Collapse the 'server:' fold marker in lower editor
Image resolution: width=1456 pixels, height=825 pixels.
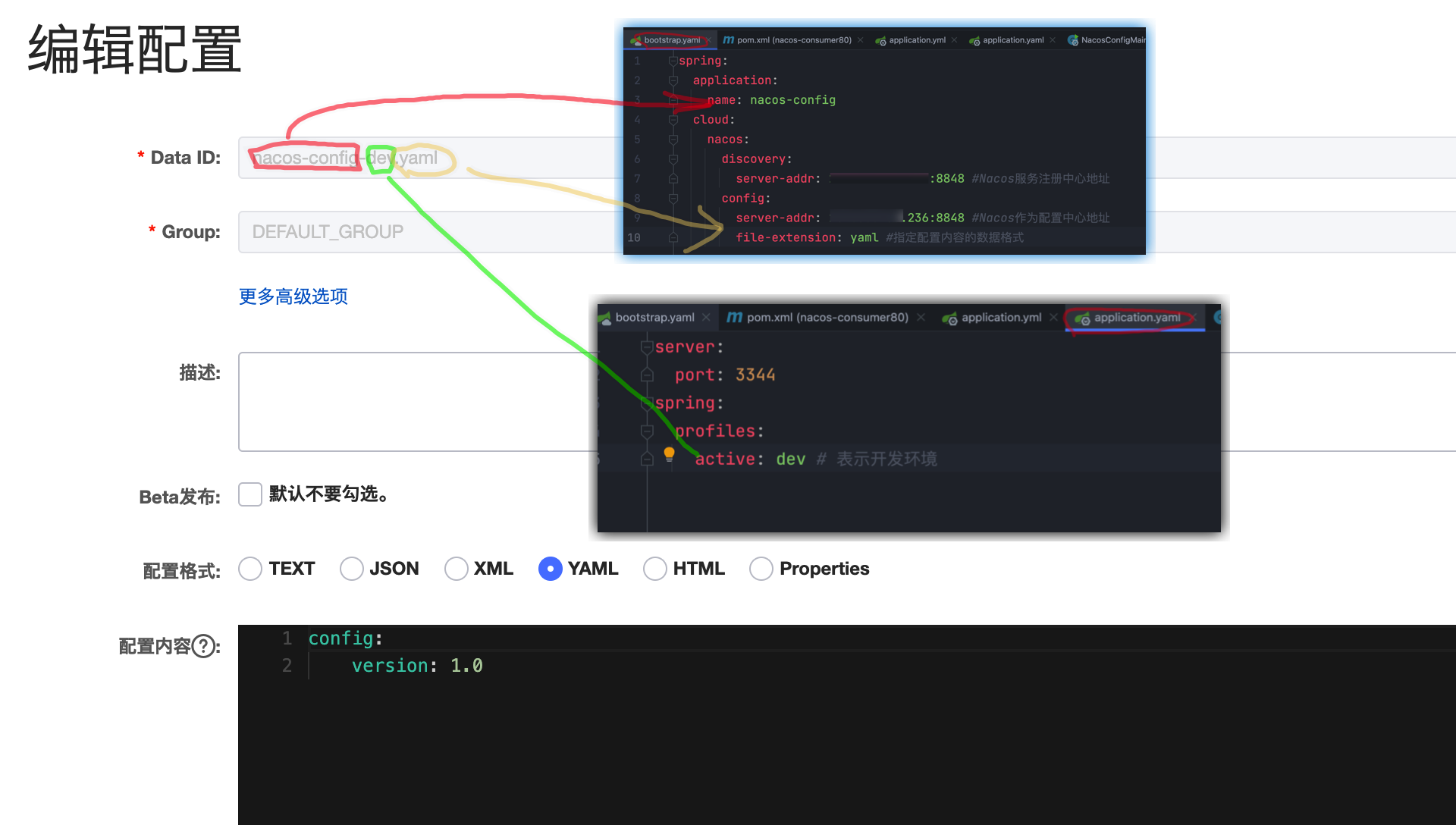[x=647, y=347]
